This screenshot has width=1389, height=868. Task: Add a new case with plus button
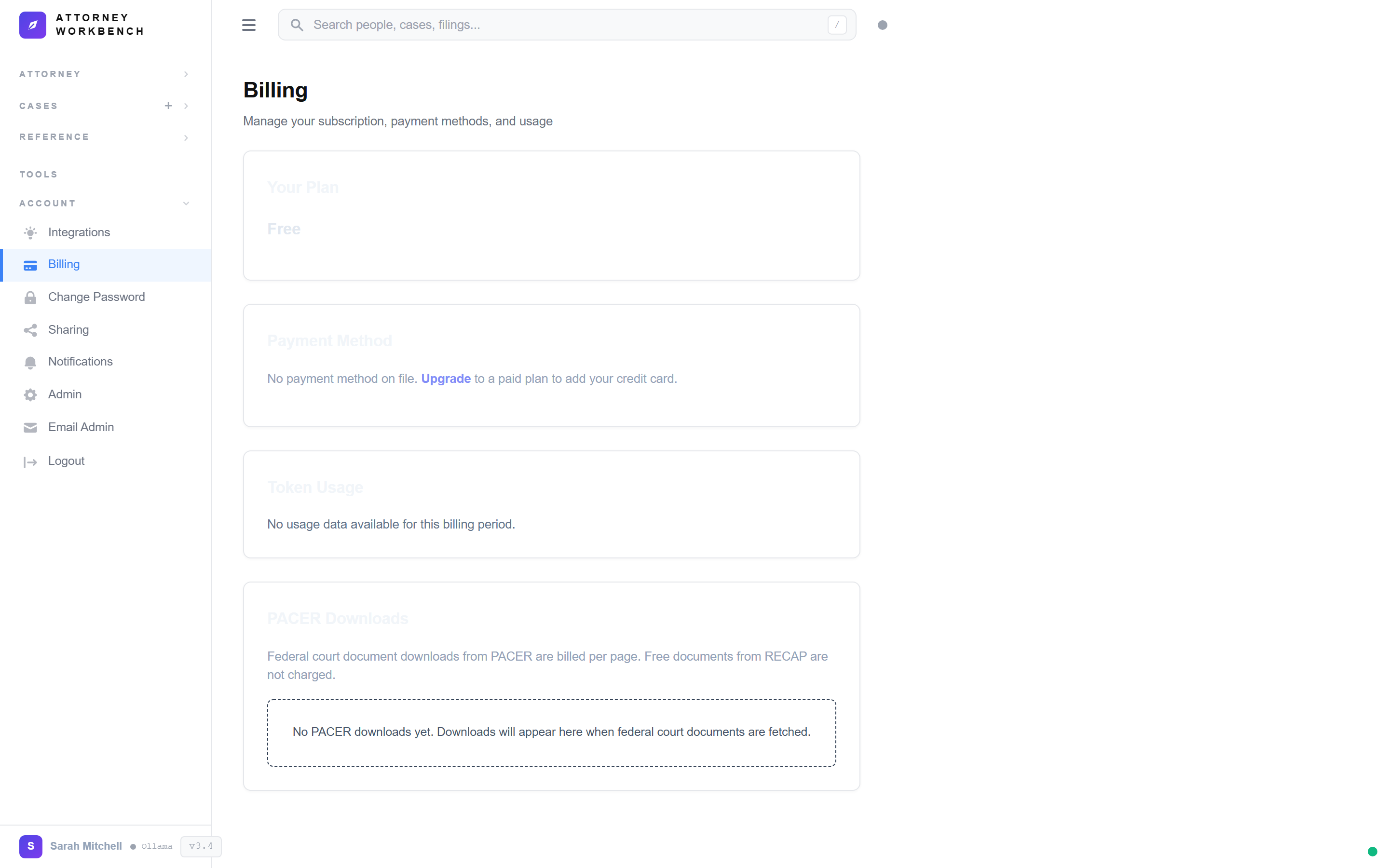168,106
